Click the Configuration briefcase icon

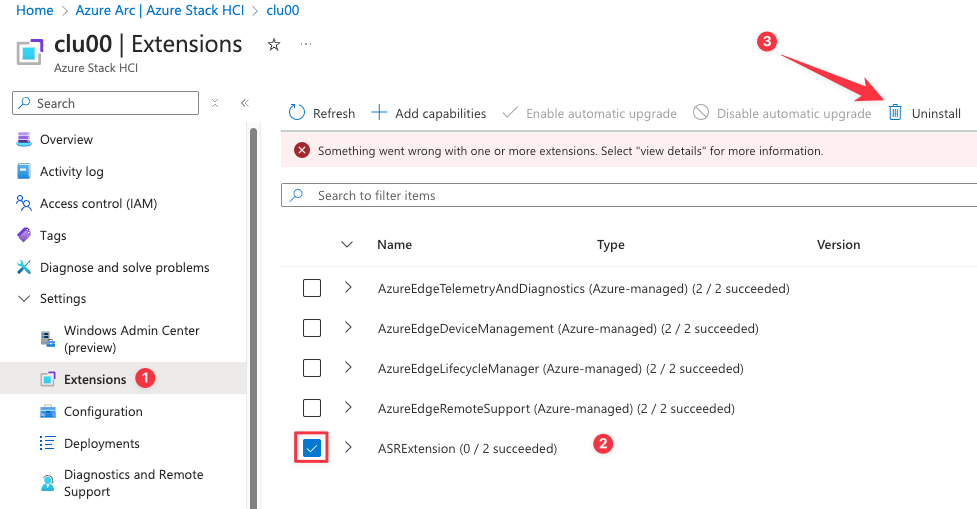pyautogui.click(x=48, y=411)
